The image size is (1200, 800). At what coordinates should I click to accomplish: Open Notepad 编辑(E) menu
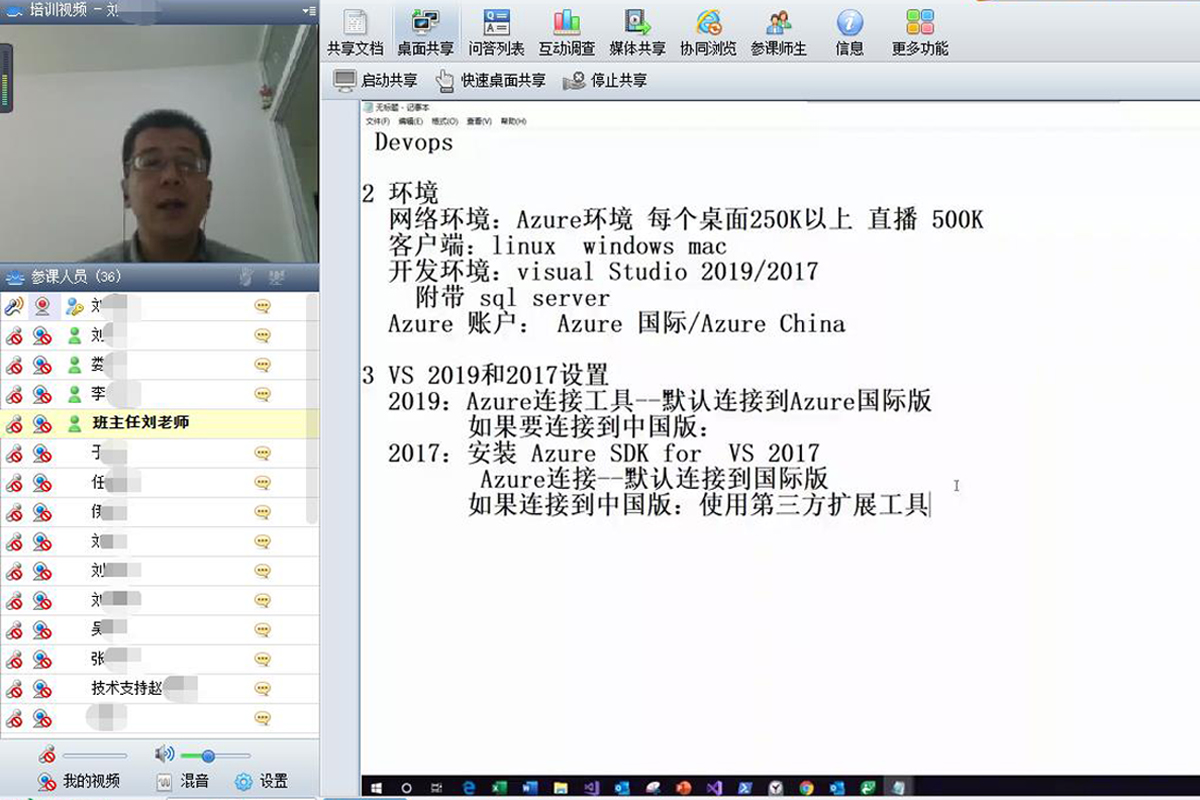tap(411, 121)
